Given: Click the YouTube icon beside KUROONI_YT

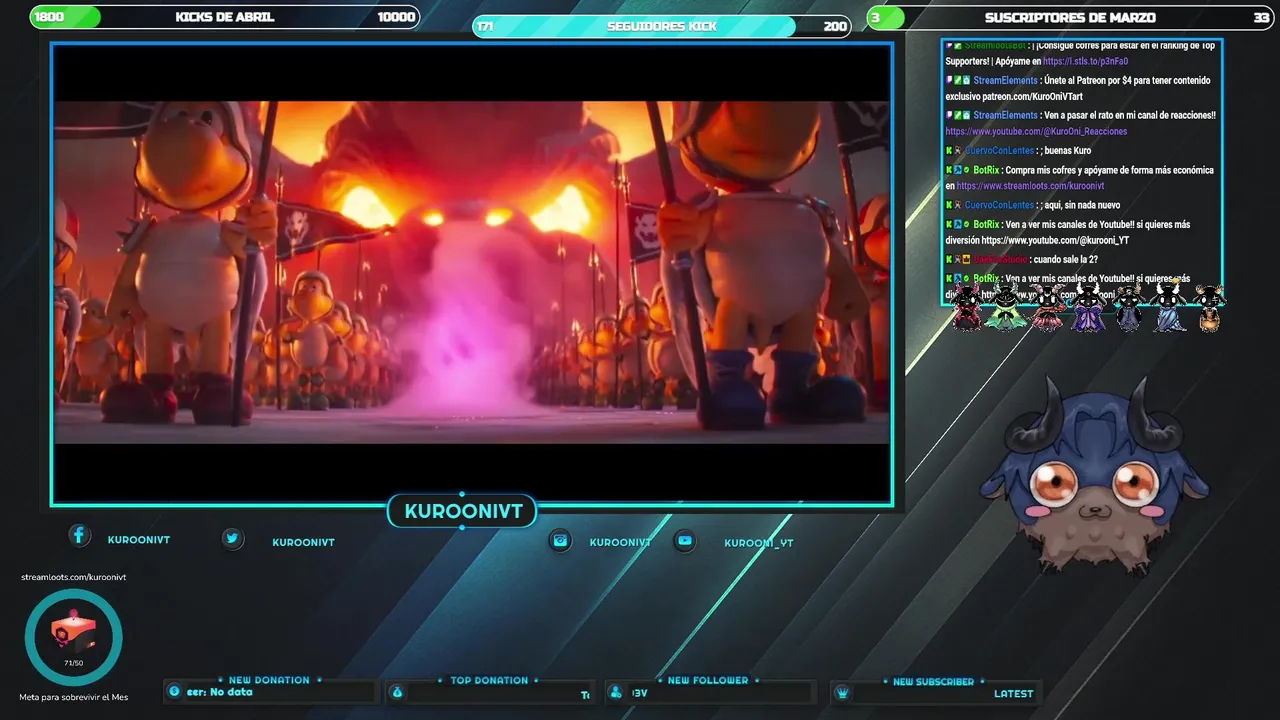Looking at the screenshot, I should tap(685, 541).
